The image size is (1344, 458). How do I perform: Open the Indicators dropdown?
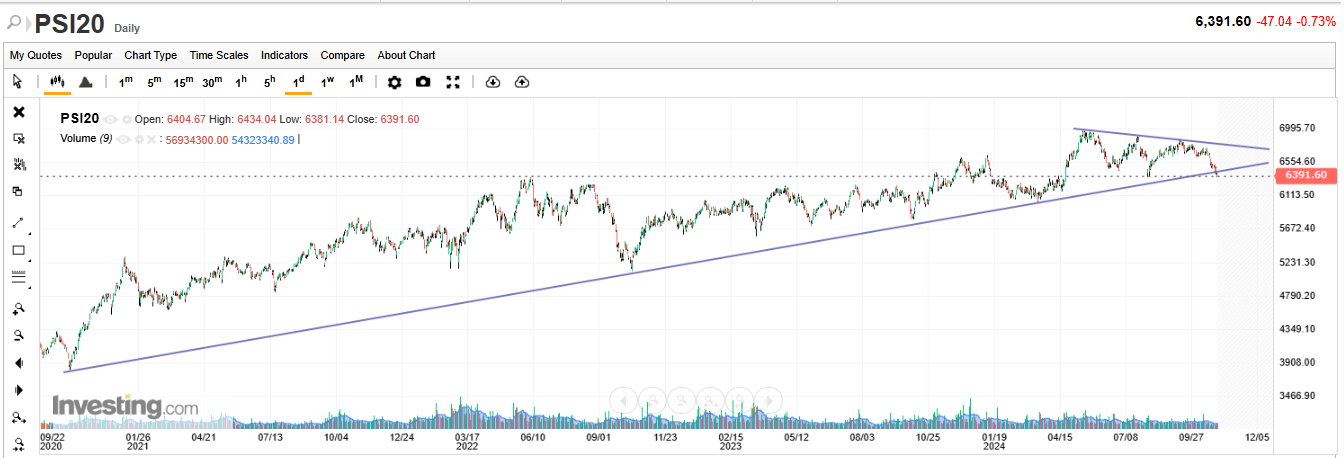coord(284,55)
